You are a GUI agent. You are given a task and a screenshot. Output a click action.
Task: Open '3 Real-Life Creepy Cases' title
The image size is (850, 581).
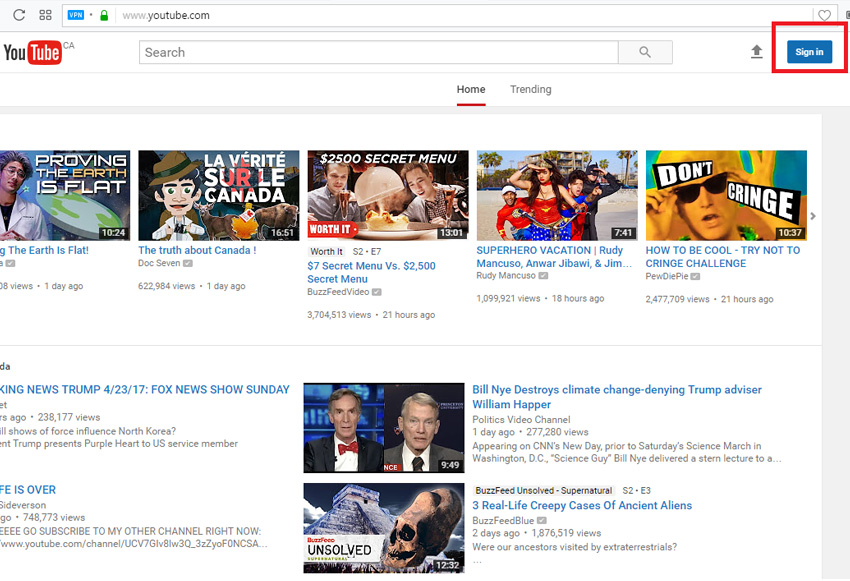point(582,506)
